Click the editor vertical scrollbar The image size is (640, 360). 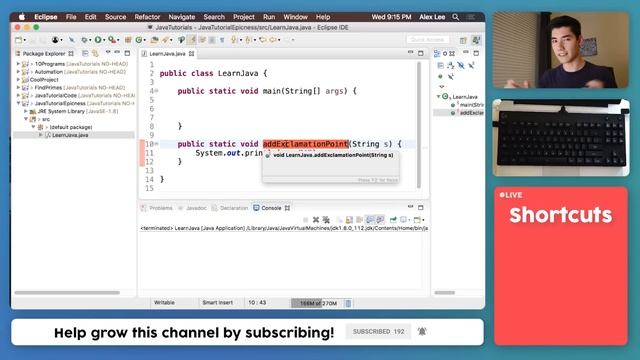419,124
